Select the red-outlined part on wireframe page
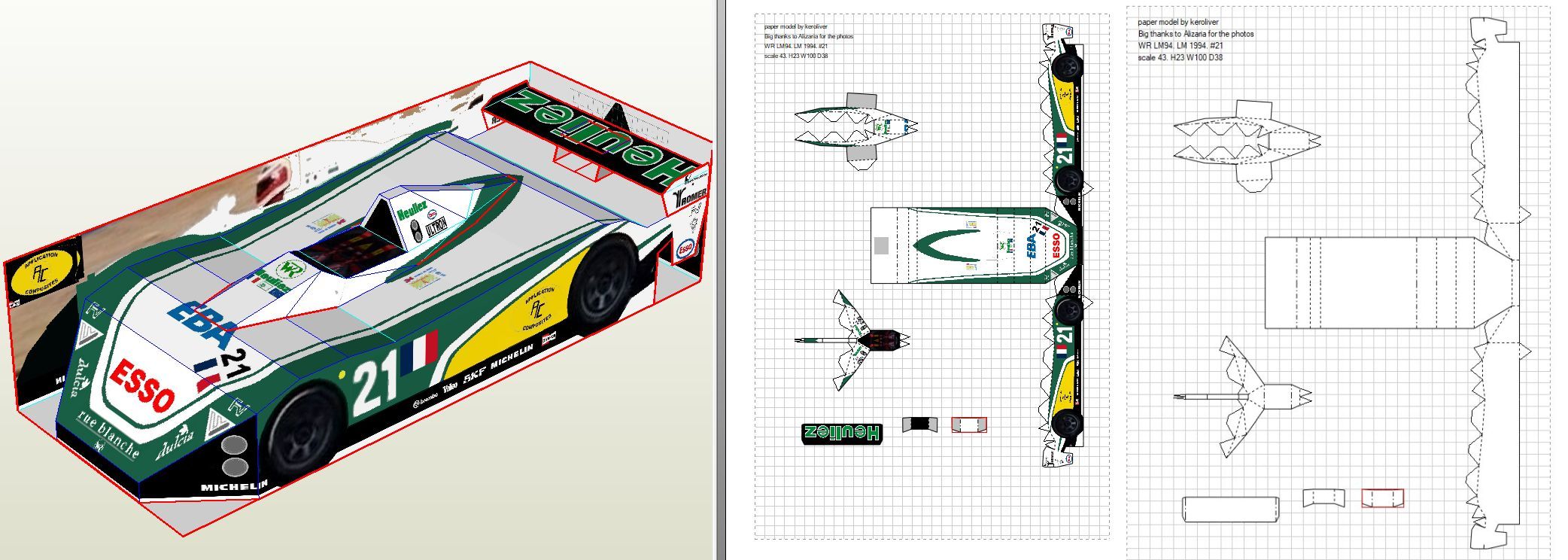The image size is (1568, 560). [x=1382, y=498]
